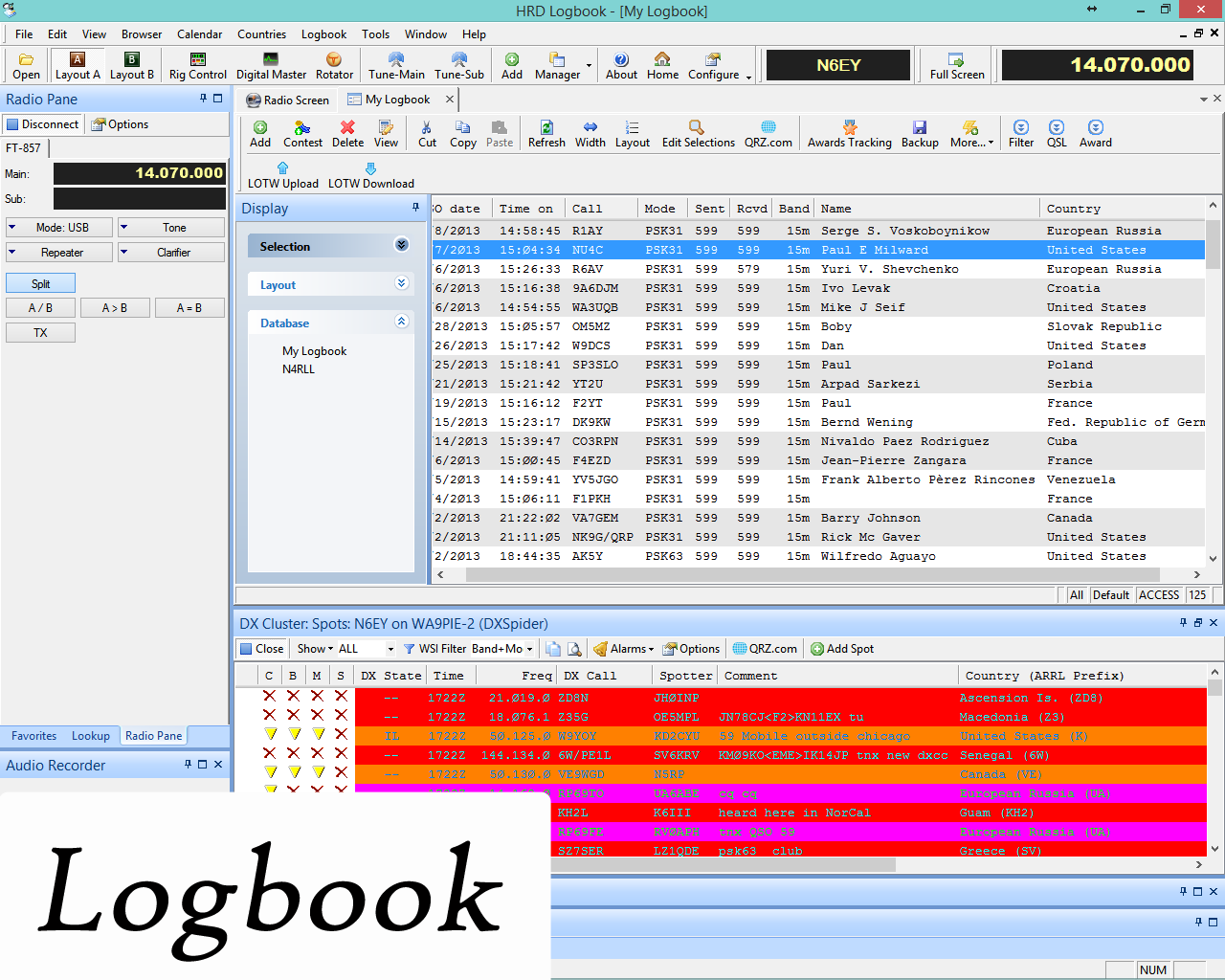
Task: Toggle the Split button in Radio Pane
Action: pos(40,283)
